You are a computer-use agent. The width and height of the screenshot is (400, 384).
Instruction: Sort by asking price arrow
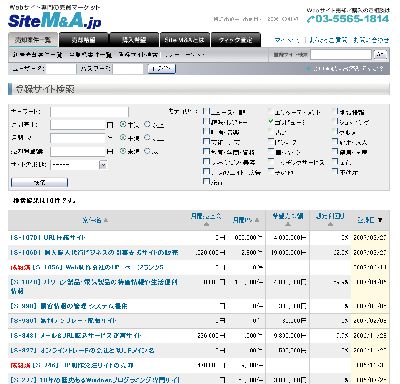click(288, 224)
